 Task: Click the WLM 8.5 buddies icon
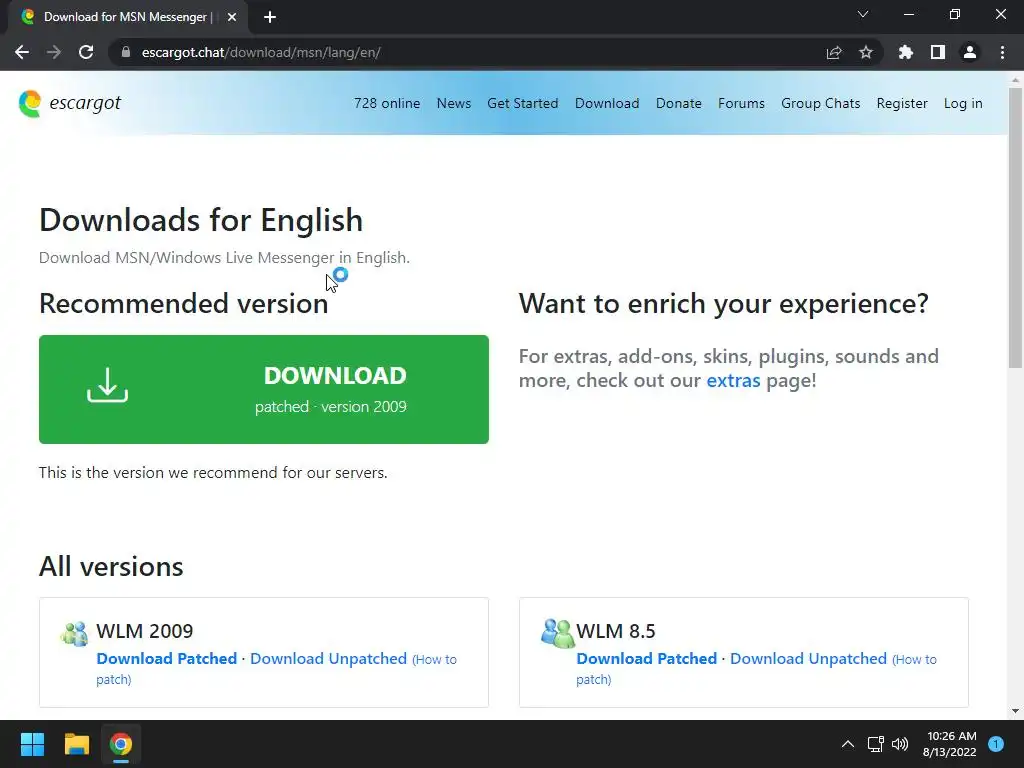(557, 633)
